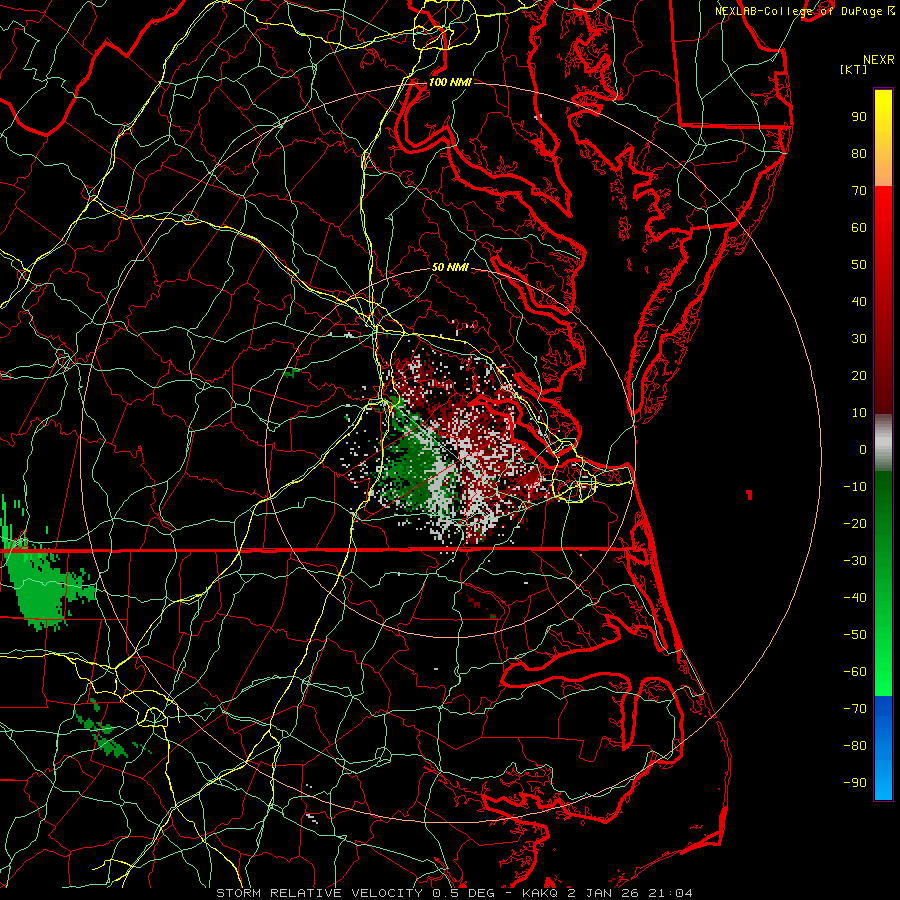Select the 0 value on the velocity scale
The height and width of the screenshot is (900, 900).
pos(863,449)
